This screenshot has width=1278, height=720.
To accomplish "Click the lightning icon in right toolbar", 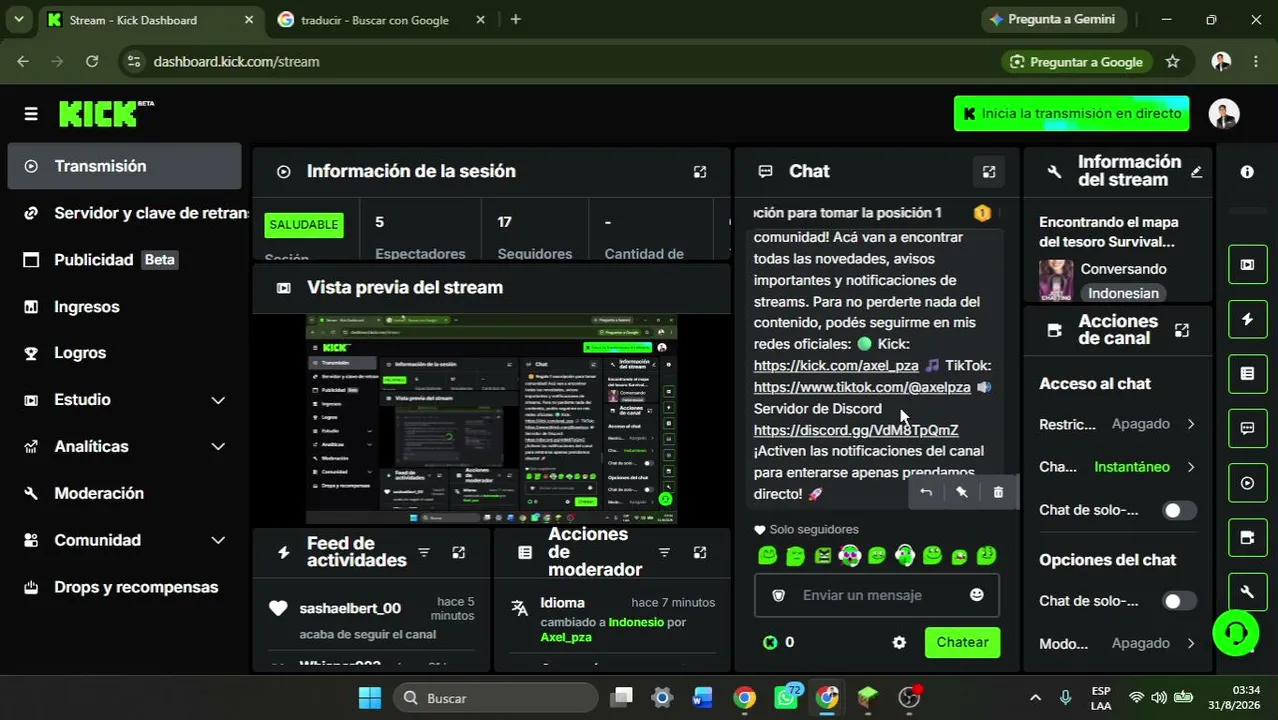I will tap(1247, 319).
